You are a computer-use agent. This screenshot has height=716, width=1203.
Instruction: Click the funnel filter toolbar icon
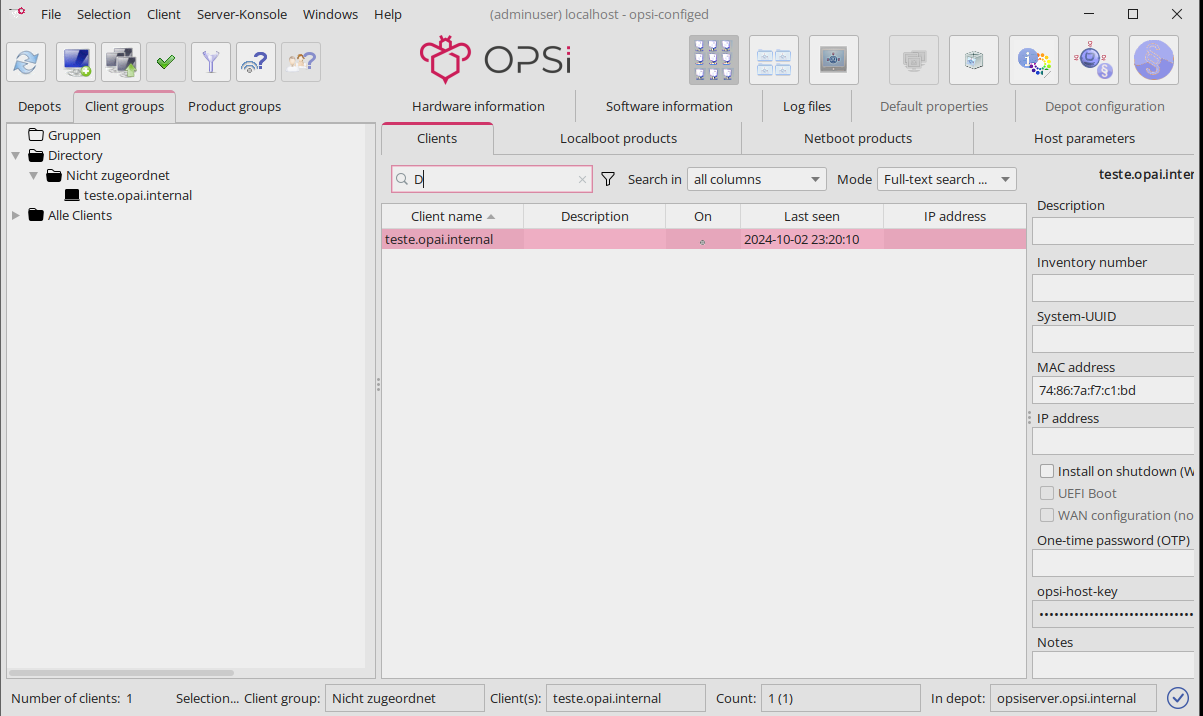click(211, 62)
